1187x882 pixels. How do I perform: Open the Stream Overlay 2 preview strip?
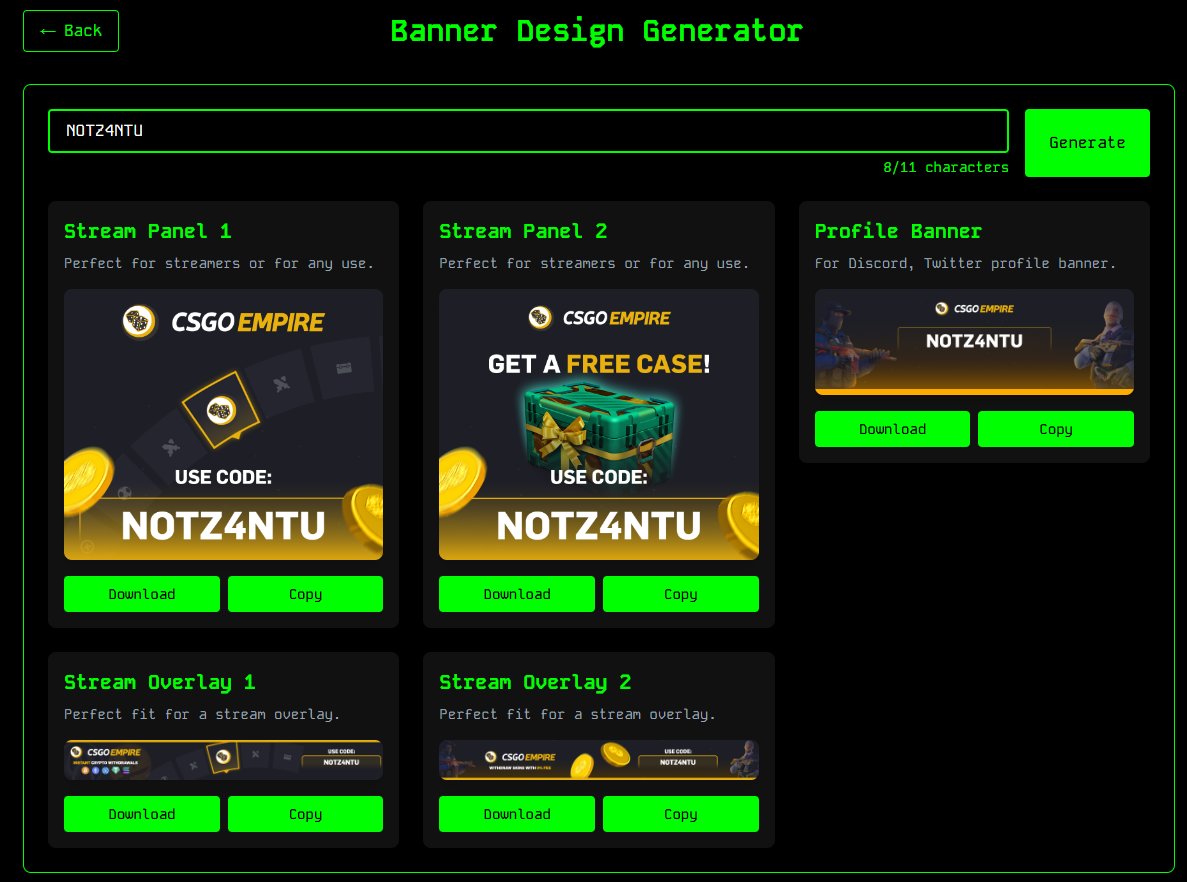point(599,760)
